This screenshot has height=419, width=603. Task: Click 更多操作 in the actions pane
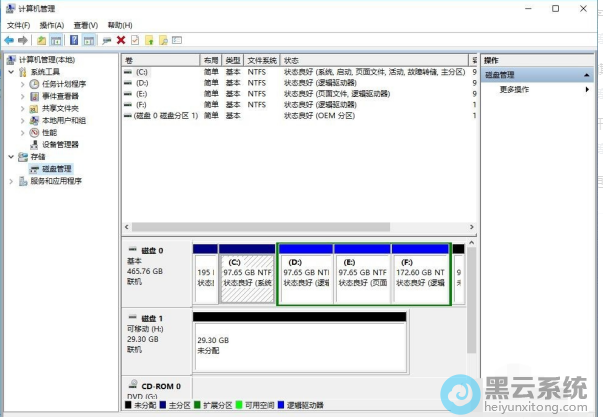pyautogui.click(x=515, y=89)
